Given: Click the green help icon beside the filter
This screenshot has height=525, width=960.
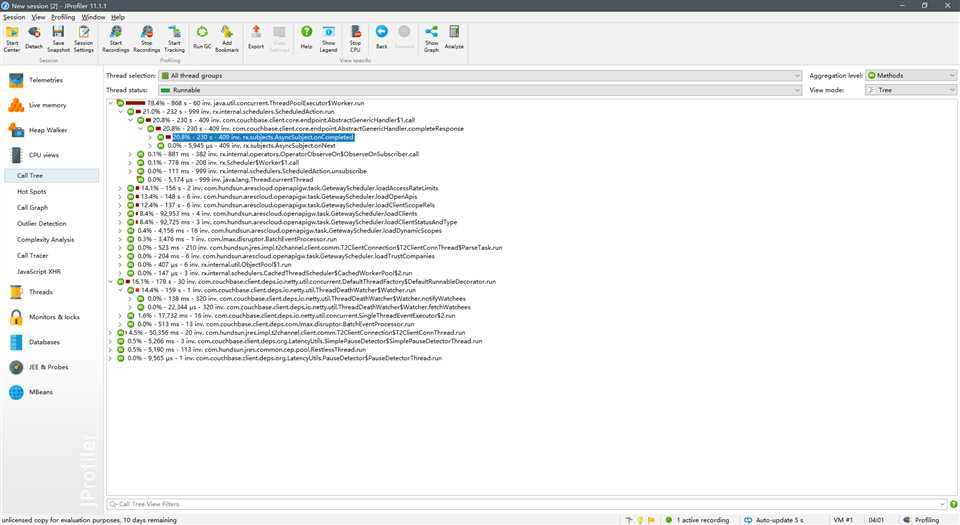Looking at the screenshot, I should pos(953,504).
